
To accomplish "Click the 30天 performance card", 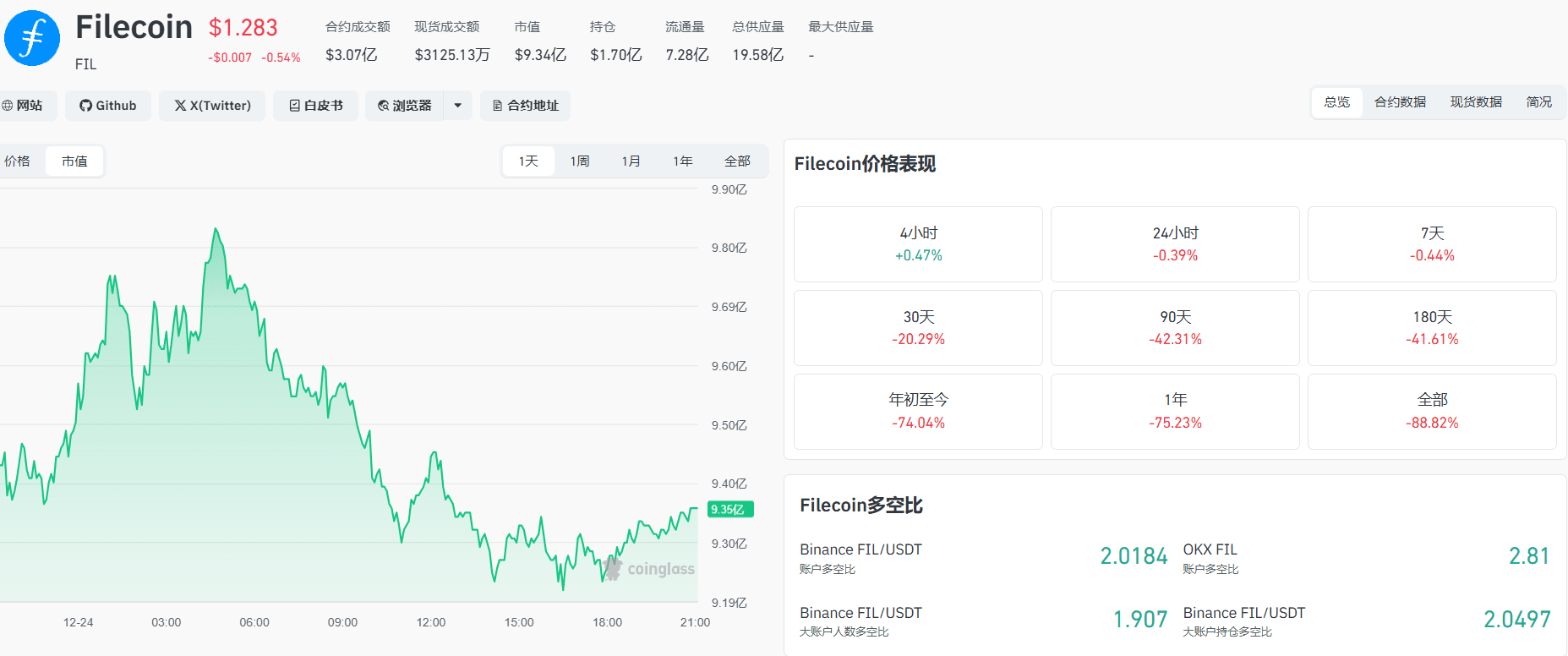I will point(918,328).
